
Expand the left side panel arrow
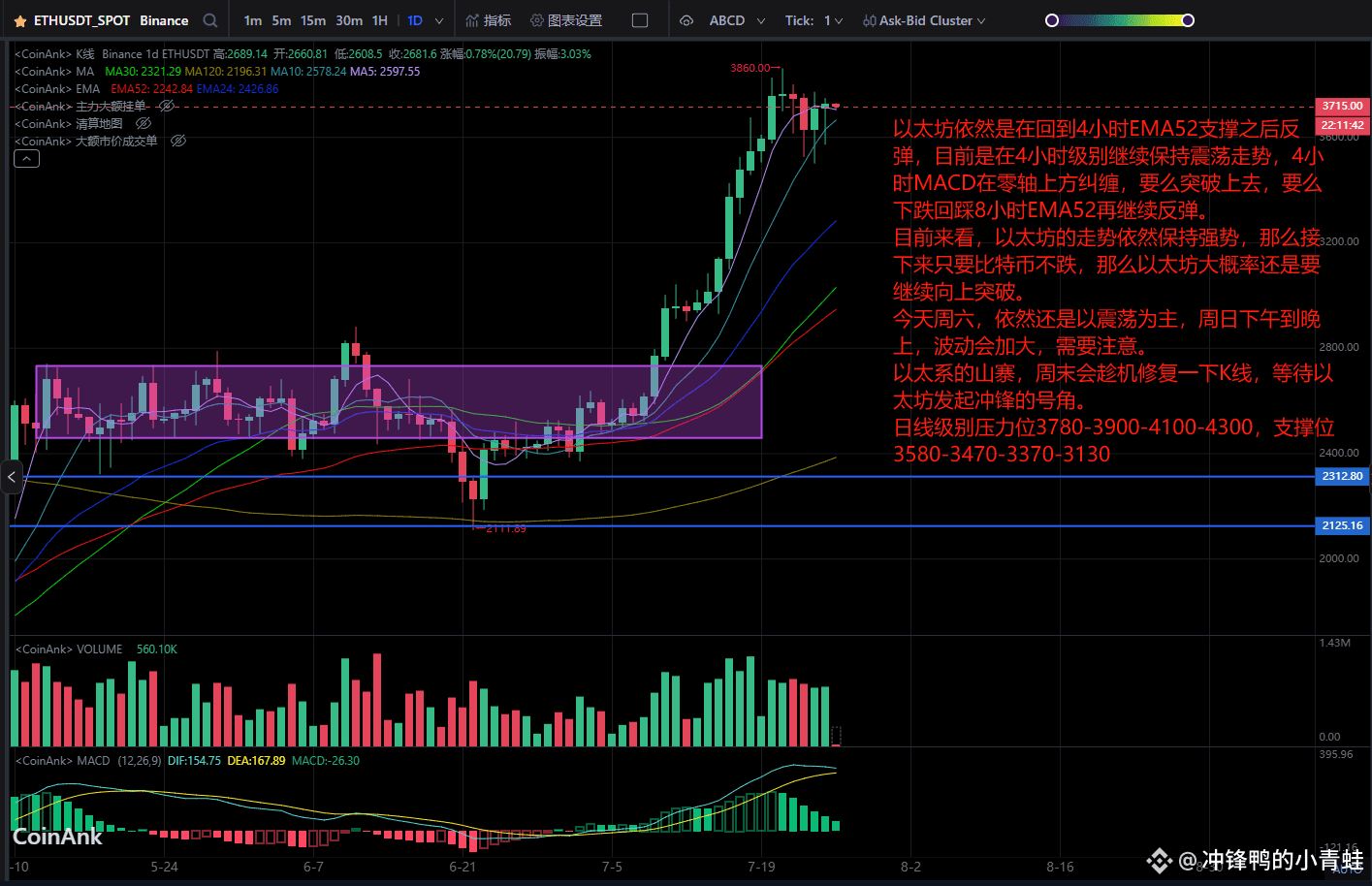(x=12, y=476)
